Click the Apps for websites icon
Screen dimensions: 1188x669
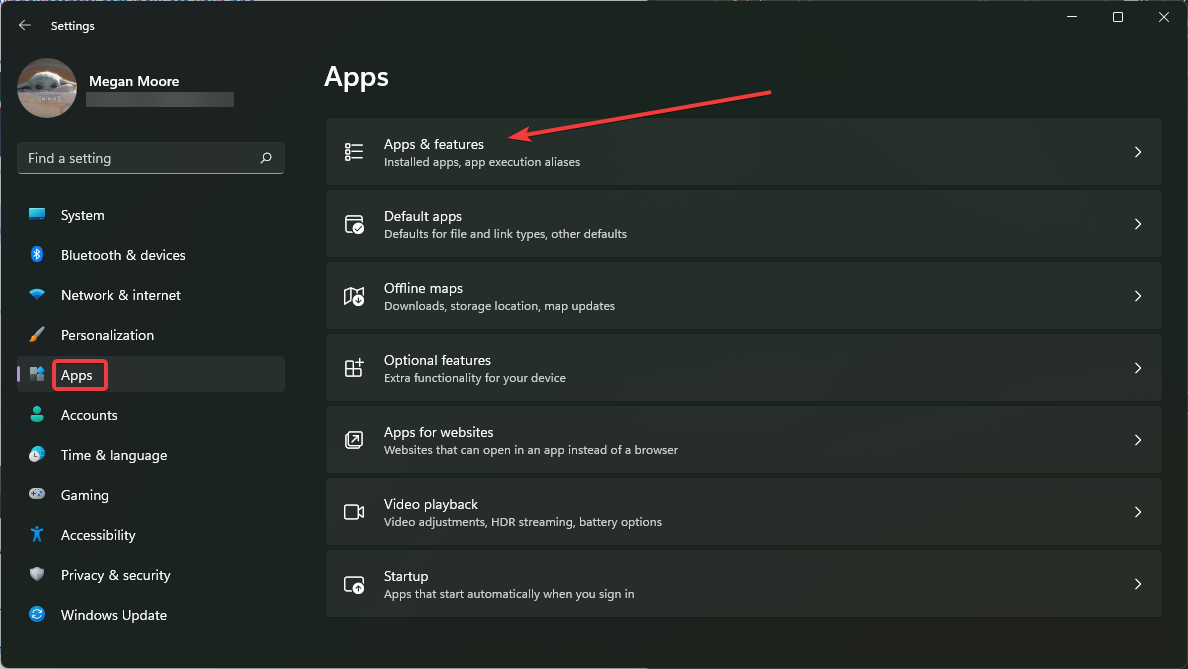pos(354,439)
